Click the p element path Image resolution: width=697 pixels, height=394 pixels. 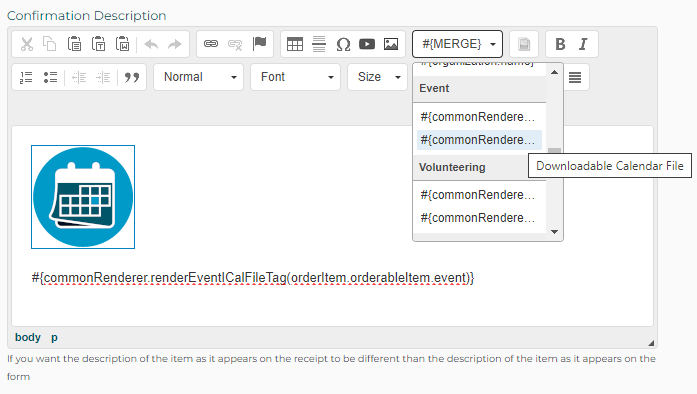tap(54, 338)
